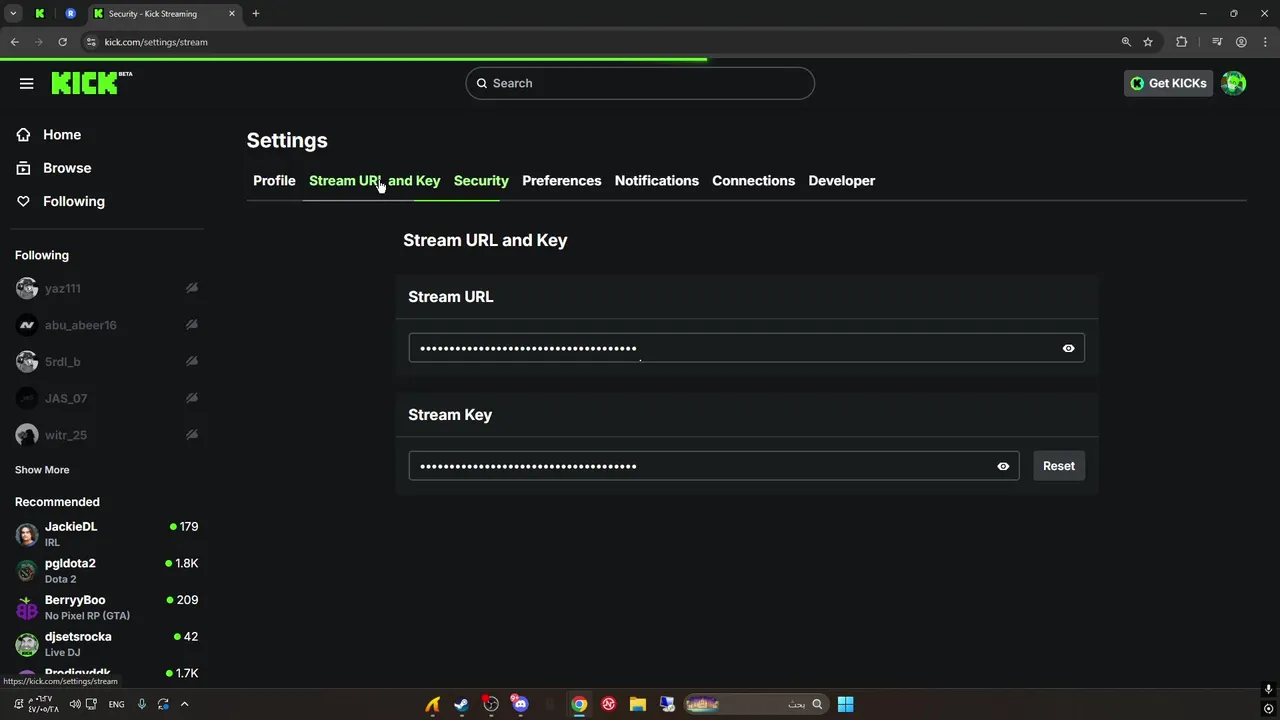Open Discord from the taskbar
The image size is (1280, 720).
pos(520,704)
